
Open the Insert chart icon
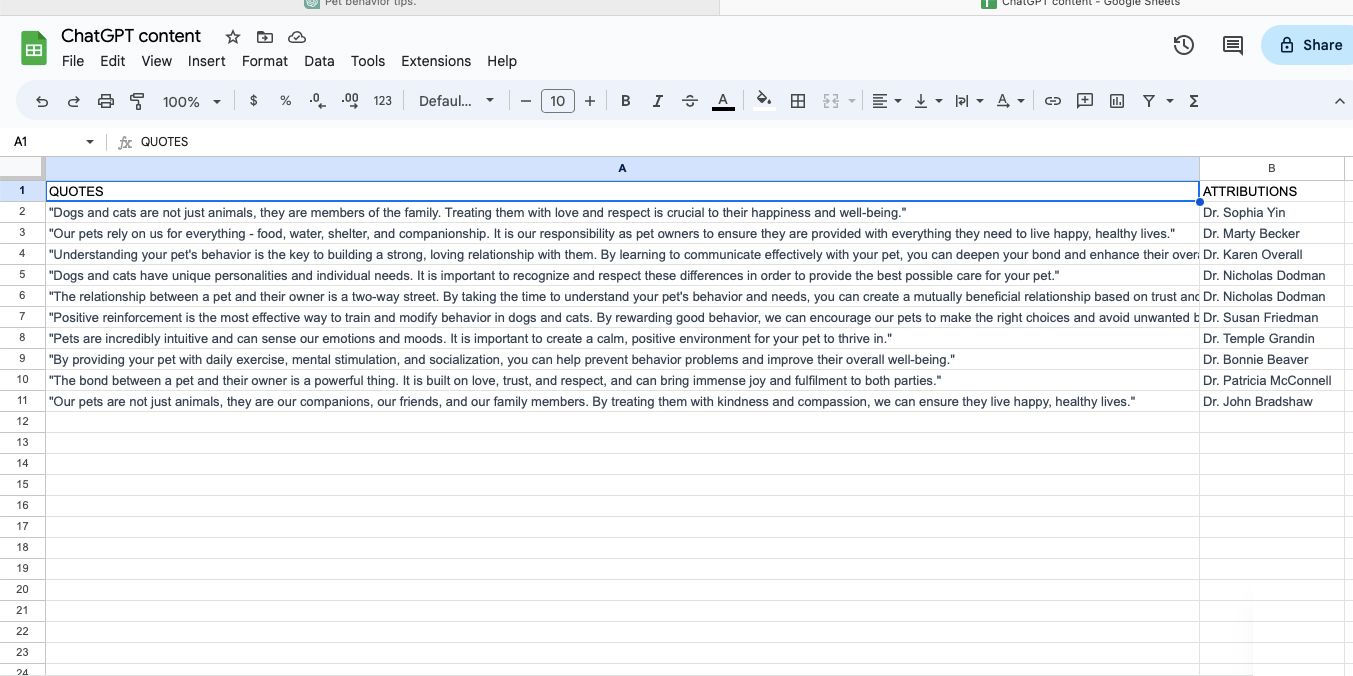click(1117, 100)
